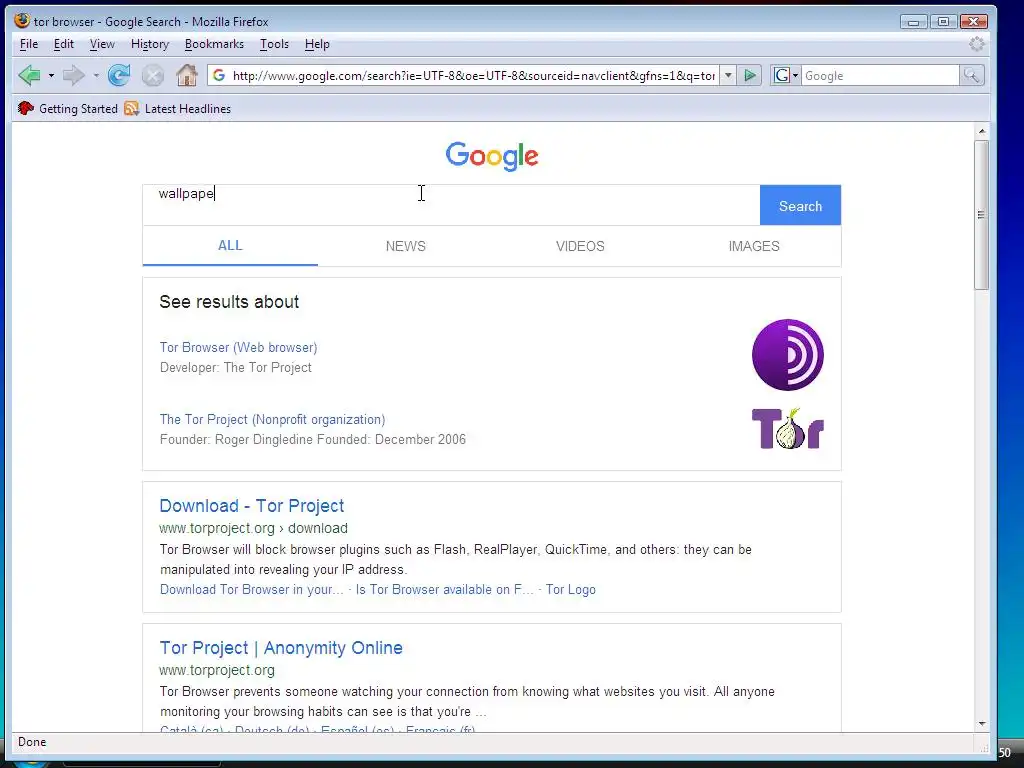Open the Help menu
1024x768 pixels.
(317, 44)
